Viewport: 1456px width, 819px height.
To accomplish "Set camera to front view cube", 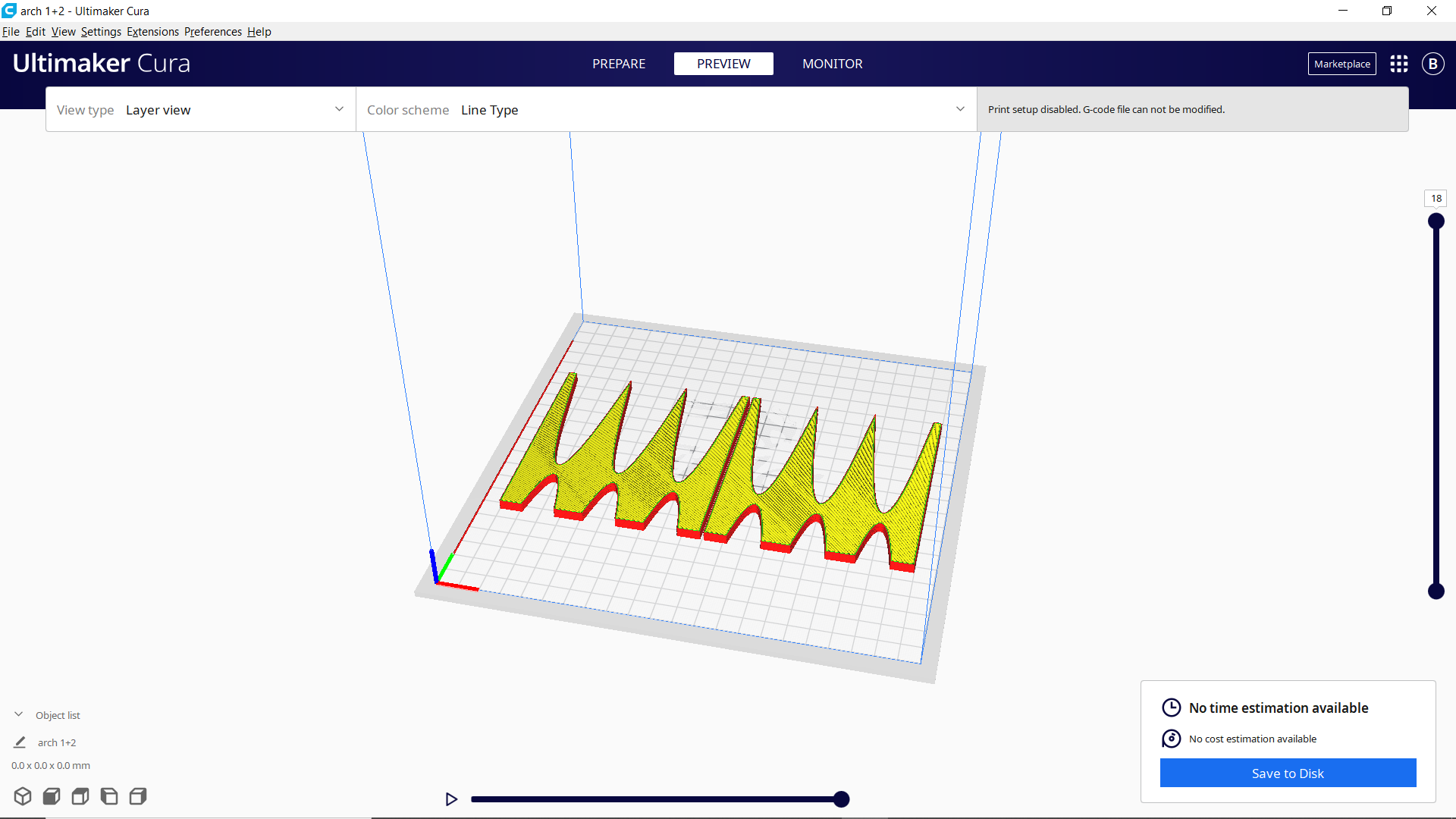I will click(x=52, y=796).
